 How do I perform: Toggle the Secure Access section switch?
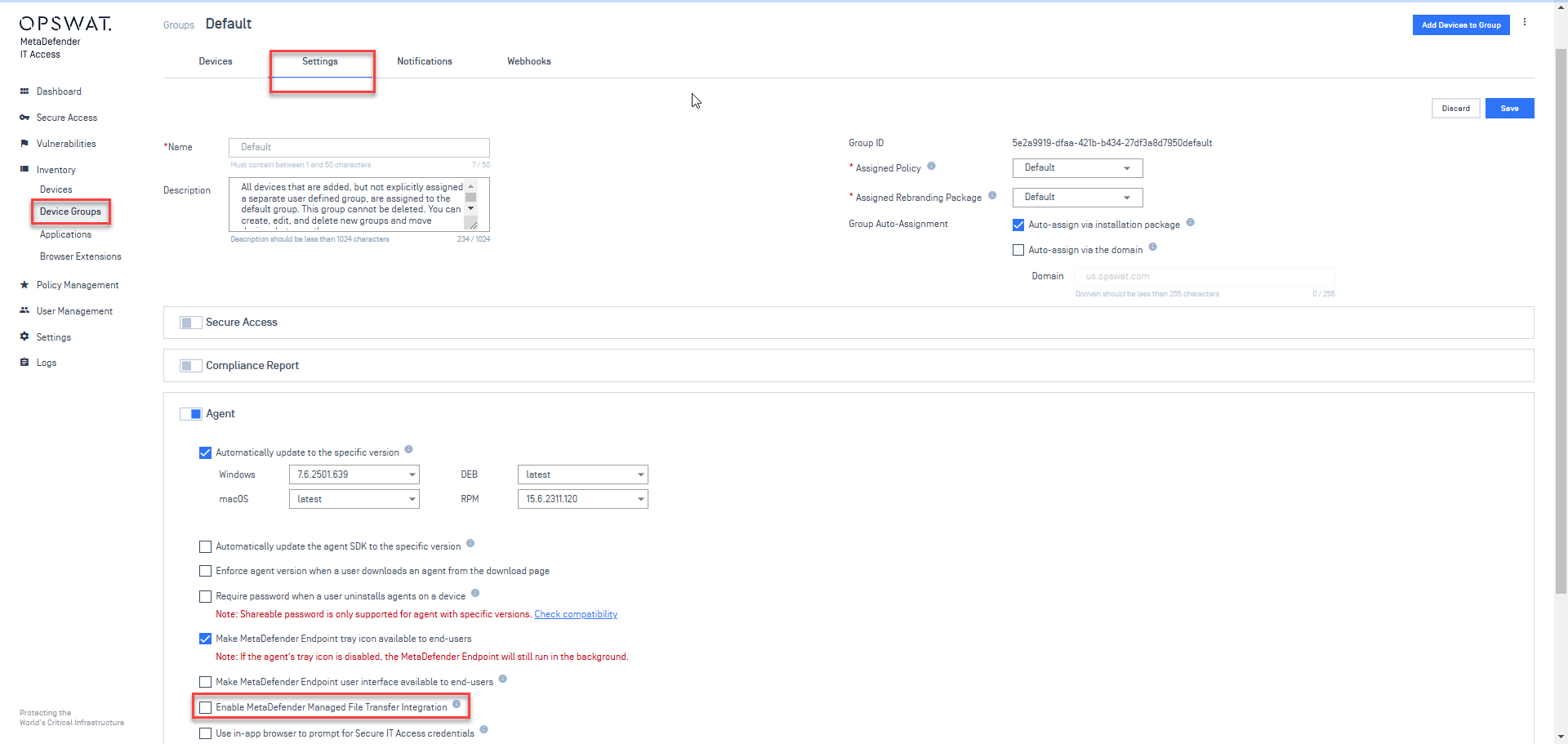(x=190, y=323)
